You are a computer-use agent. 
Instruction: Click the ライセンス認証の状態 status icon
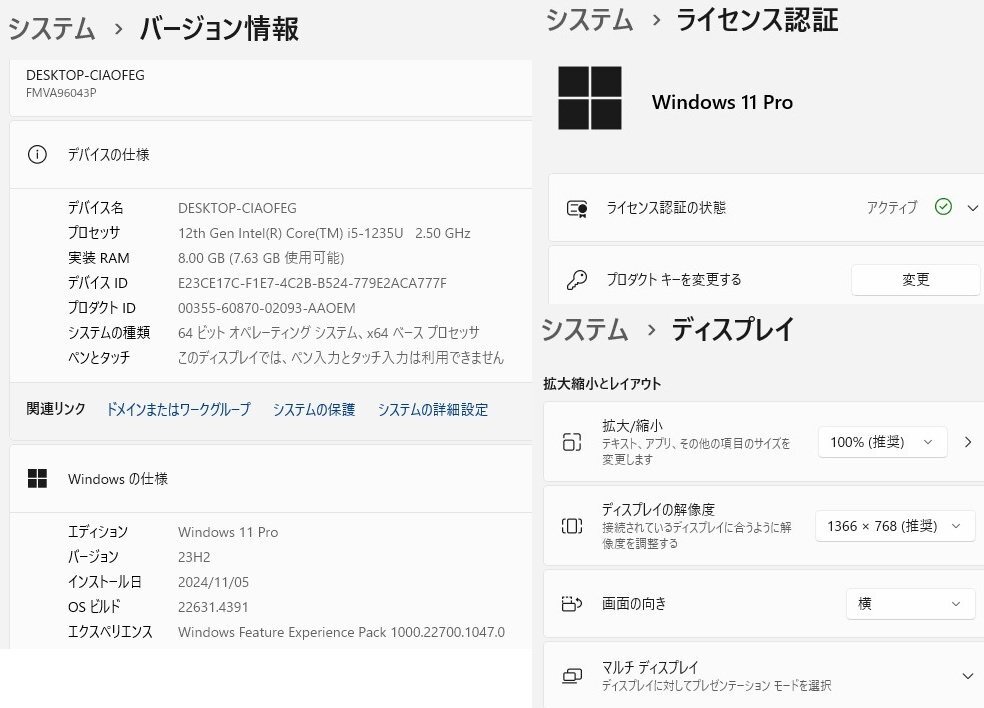tap(577, 208)
